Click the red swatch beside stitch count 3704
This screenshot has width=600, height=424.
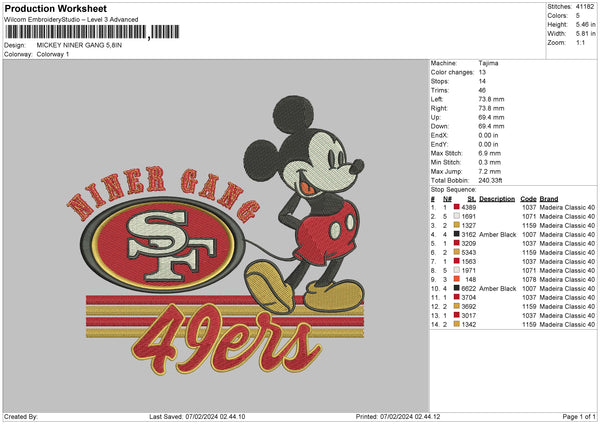(457, 297)
